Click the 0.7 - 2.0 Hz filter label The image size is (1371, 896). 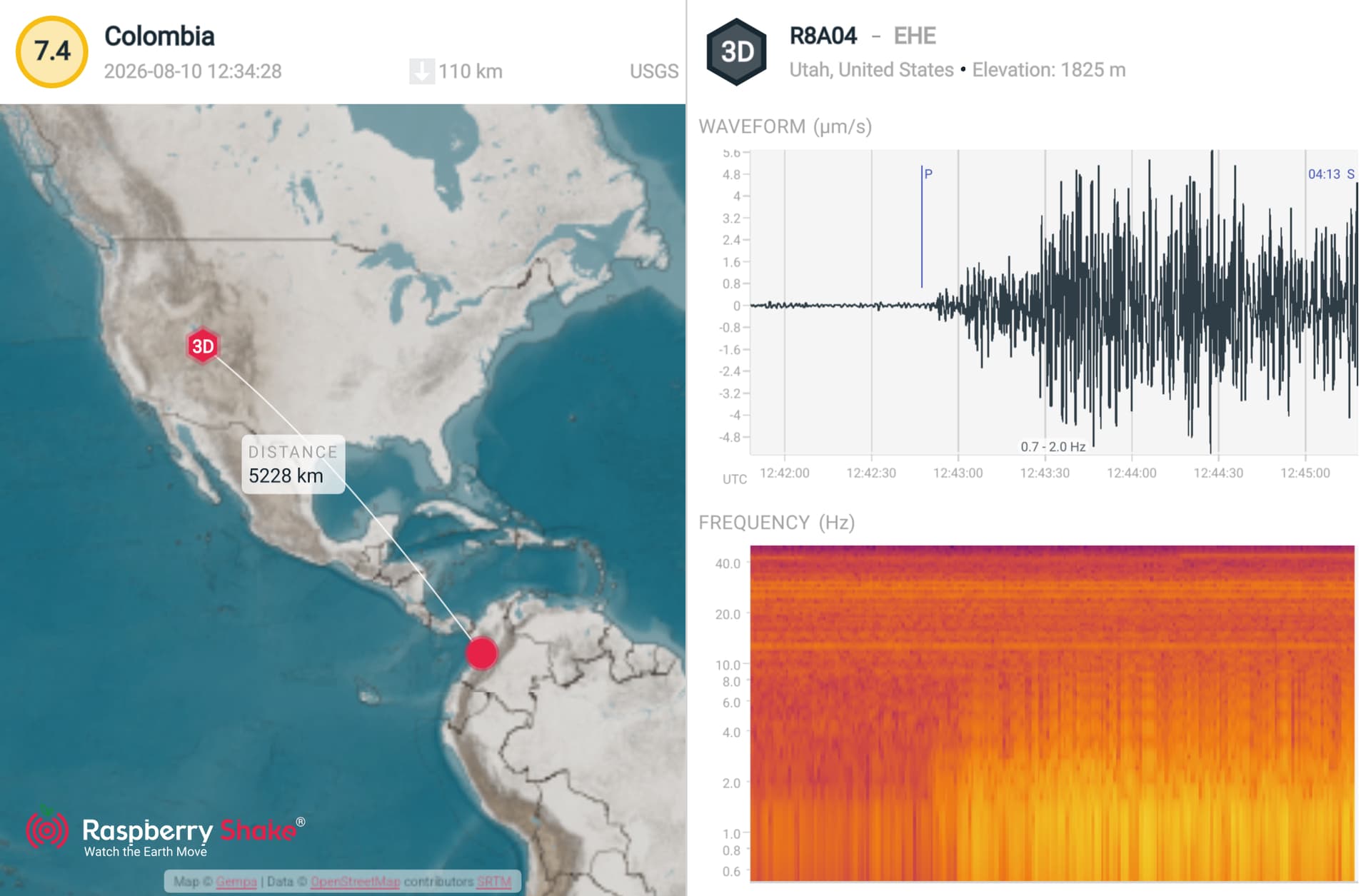click(x=1053, y=447)
